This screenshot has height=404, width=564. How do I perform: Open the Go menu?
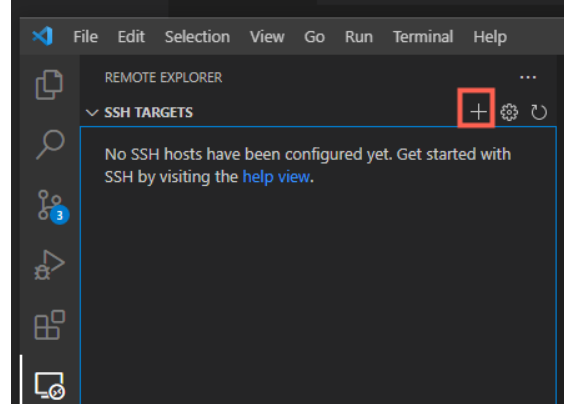coord(314,37)
